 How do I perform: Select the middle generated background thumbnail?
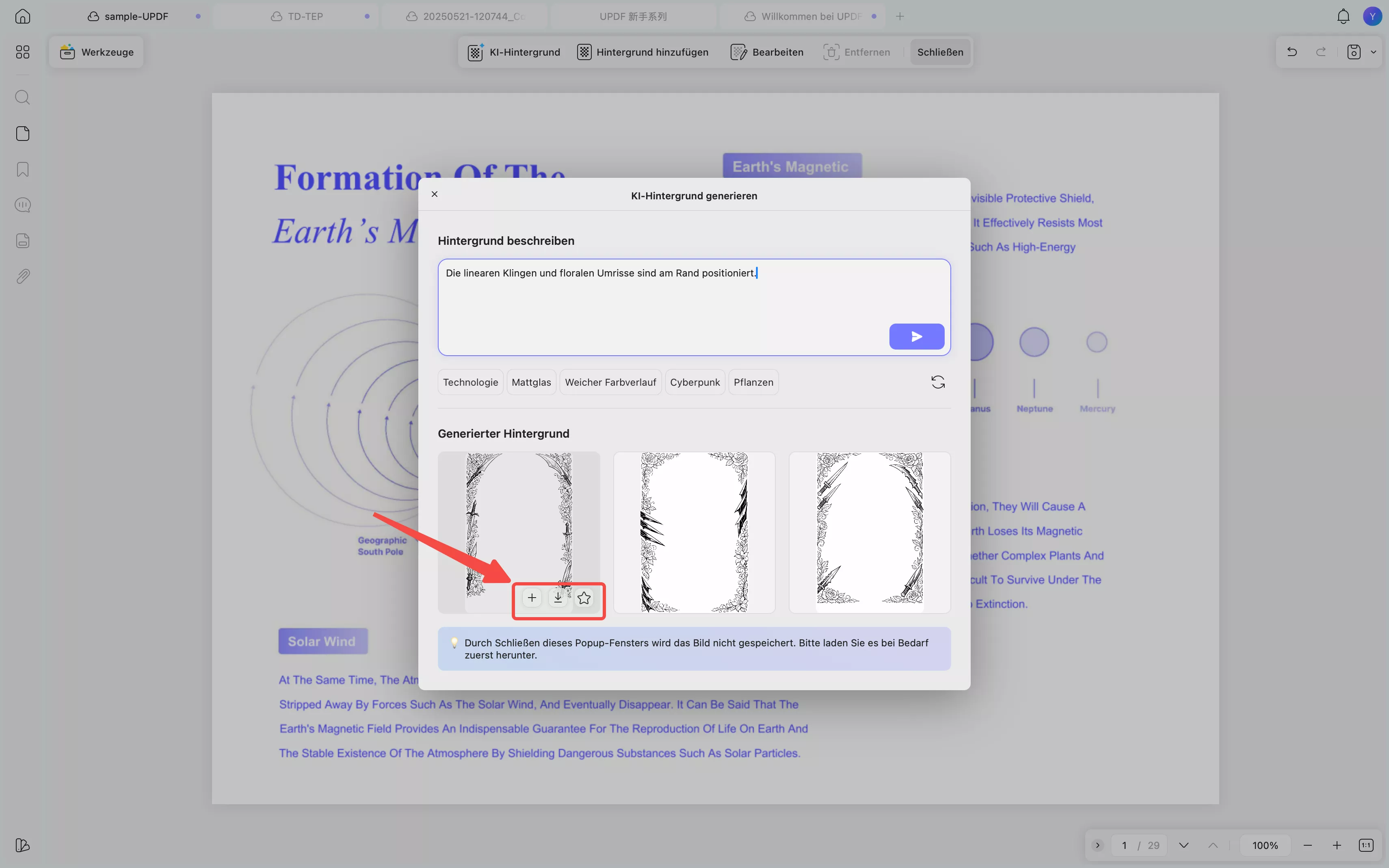tap(694, 532)
